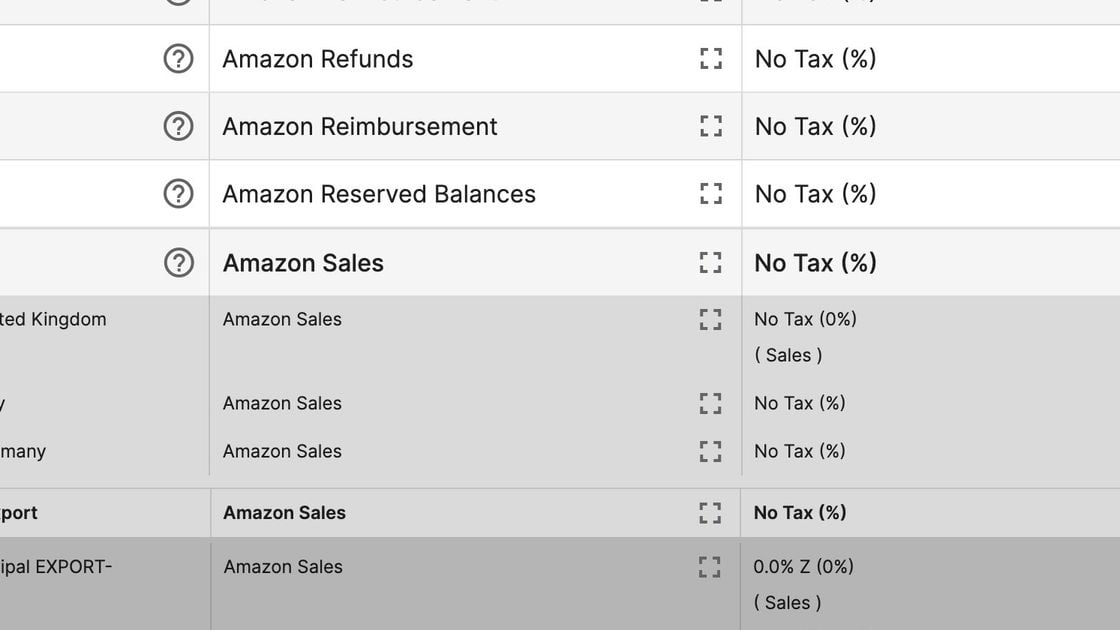1120x630 pixels.
Task: Expand account field in the EXPORT row
Action: coord(710,567)
